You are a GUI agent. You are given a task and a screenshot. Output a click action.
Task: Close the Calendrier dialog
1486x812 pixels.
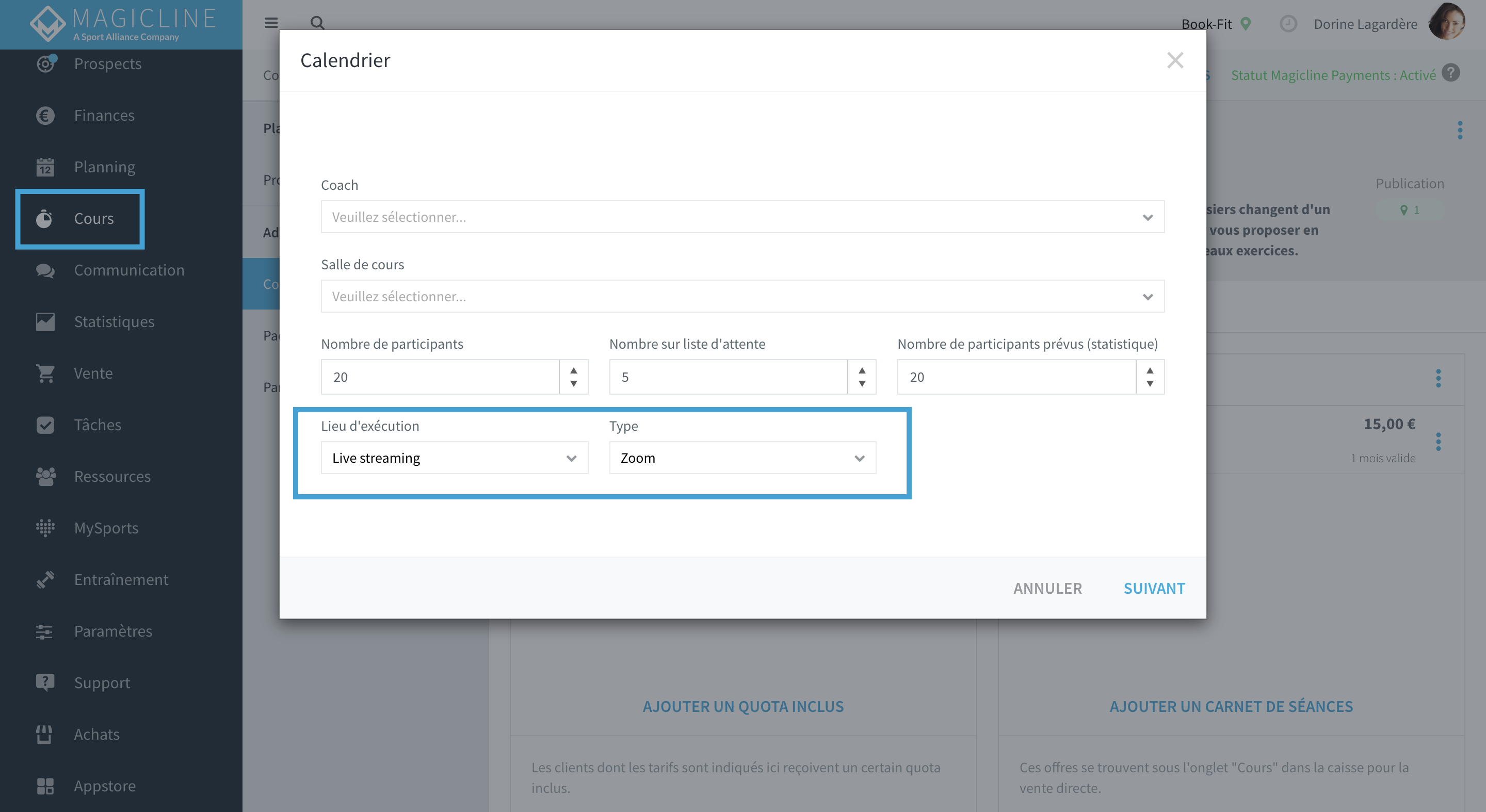(1174, 60)
